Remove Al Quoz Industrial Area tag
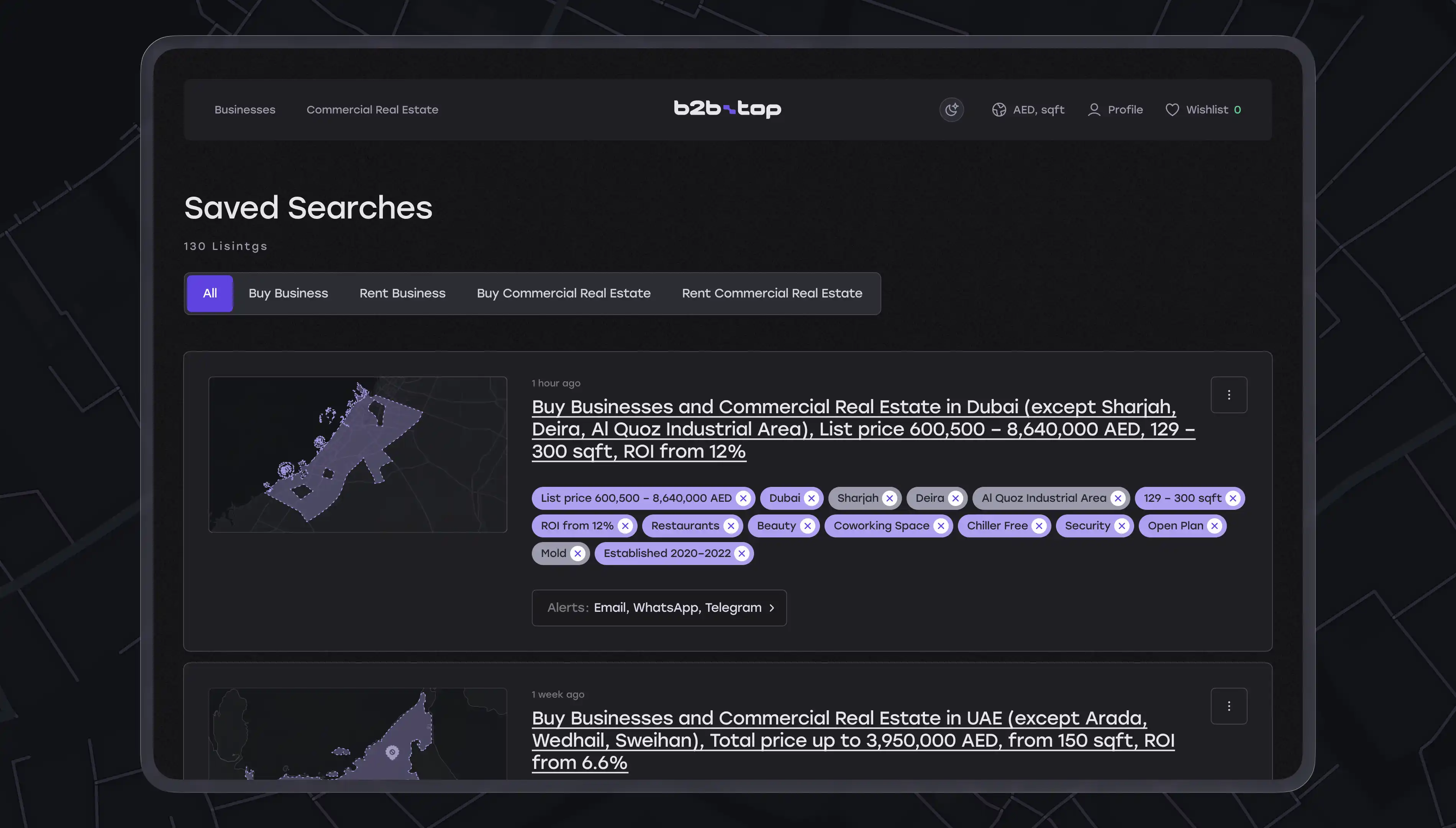The width and height of the screenshot is (1456, 828). point(1118,498)
